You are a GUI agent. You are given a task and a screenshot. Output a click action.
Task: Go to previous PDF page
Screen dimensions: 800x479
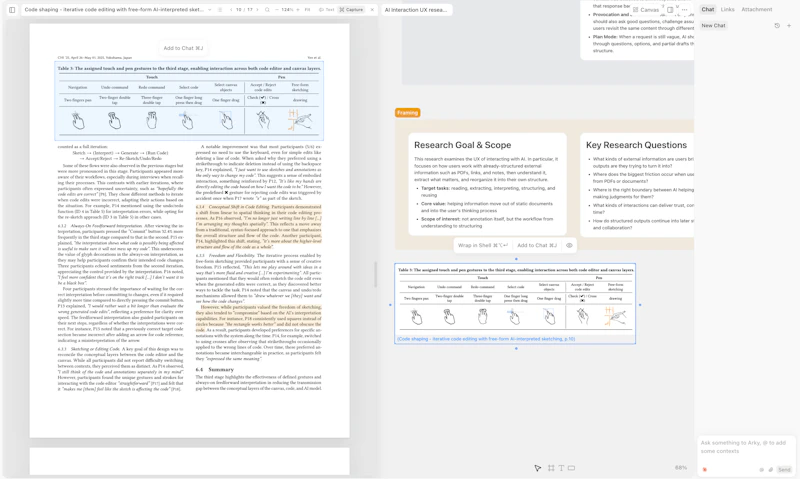pos(231,10)
